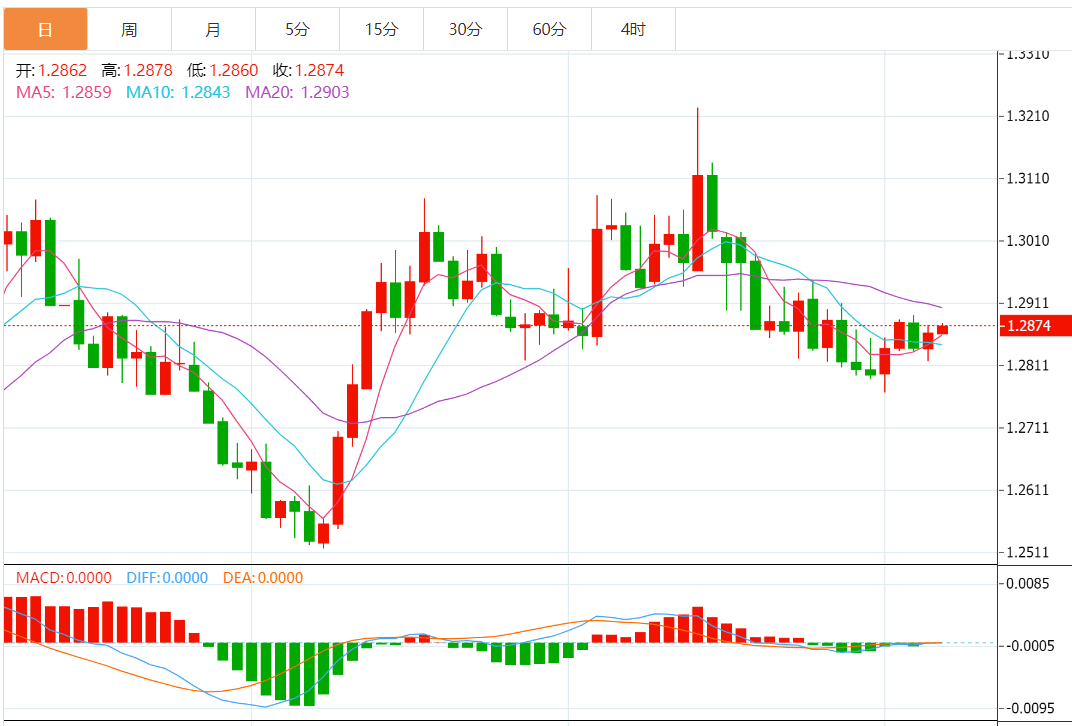Click the MACD: 0.0000 indicator label
The image size is (1072, 726).
pos(64,578)
